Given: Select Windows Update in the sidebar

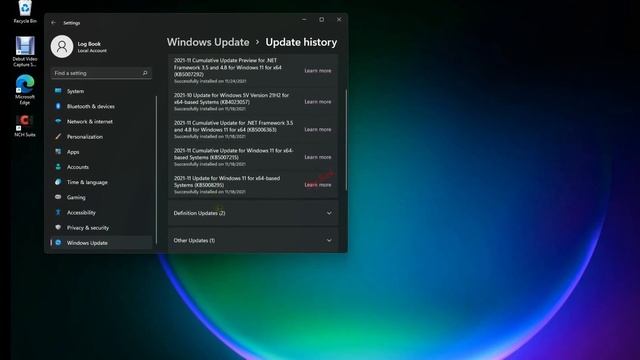Looking at the screenshot, I should pyautogui.click(x=101, y=243).
